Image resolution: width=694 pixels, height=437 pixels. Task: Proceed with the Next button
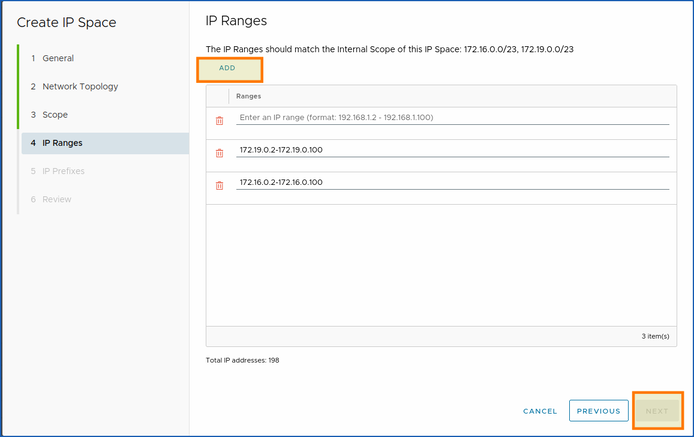pos(657,411)
